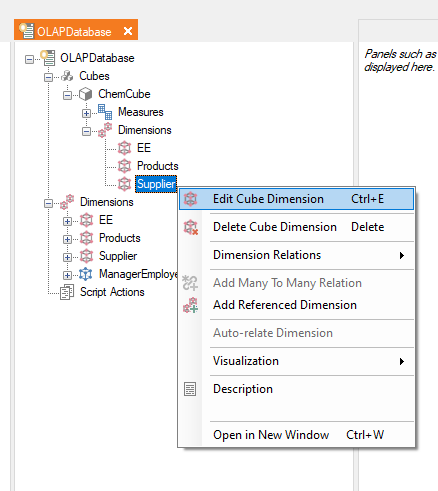Click the Delete Cube Dimension icon

coord(191,227)
